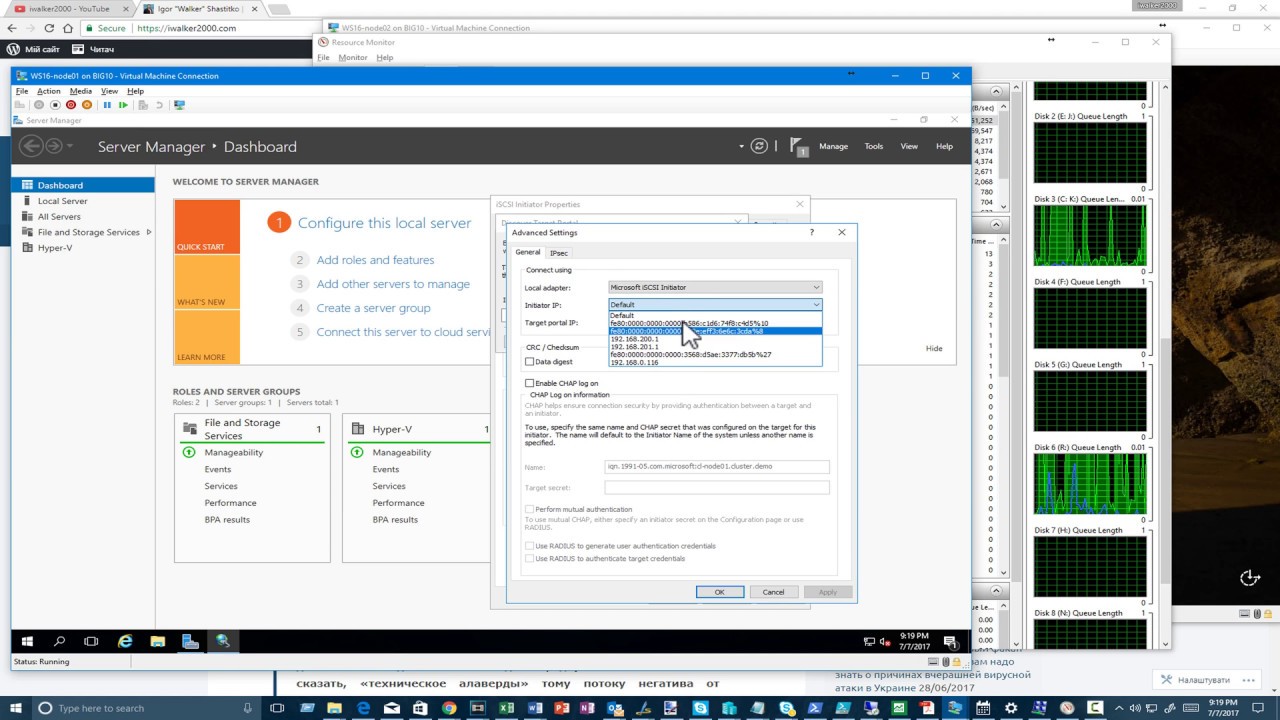Choose 192.168.200.1 in Initiator IP list
The width and height of the screenshot is (1280, 720).
pos(715,339)
